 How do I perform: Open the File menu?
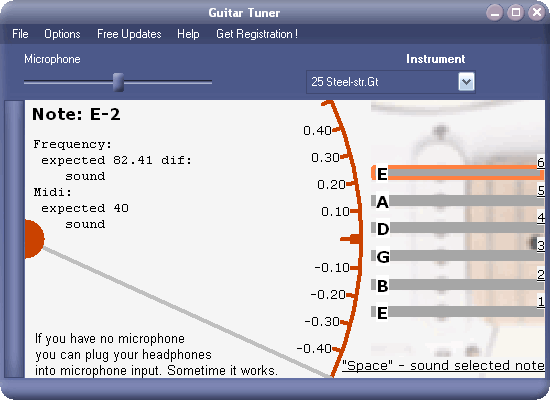tap(20, 34)
